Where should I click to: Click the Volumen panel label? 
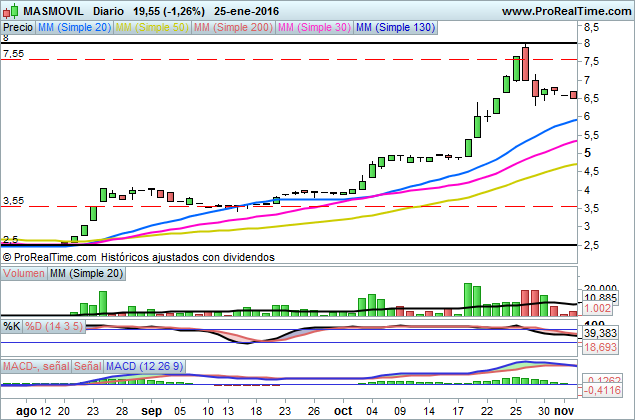[24, 273]
